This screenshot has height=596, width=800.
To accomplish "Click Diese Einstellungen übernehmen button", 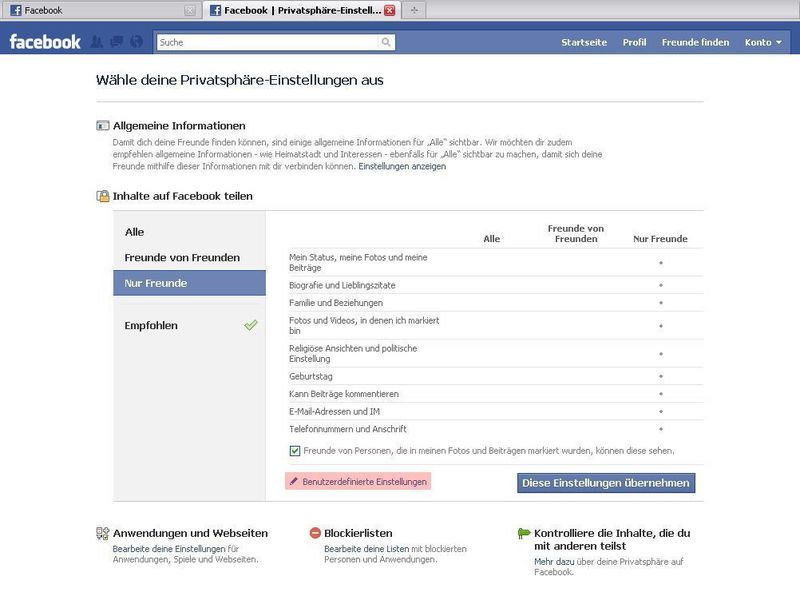I will [x=606, y=483].
